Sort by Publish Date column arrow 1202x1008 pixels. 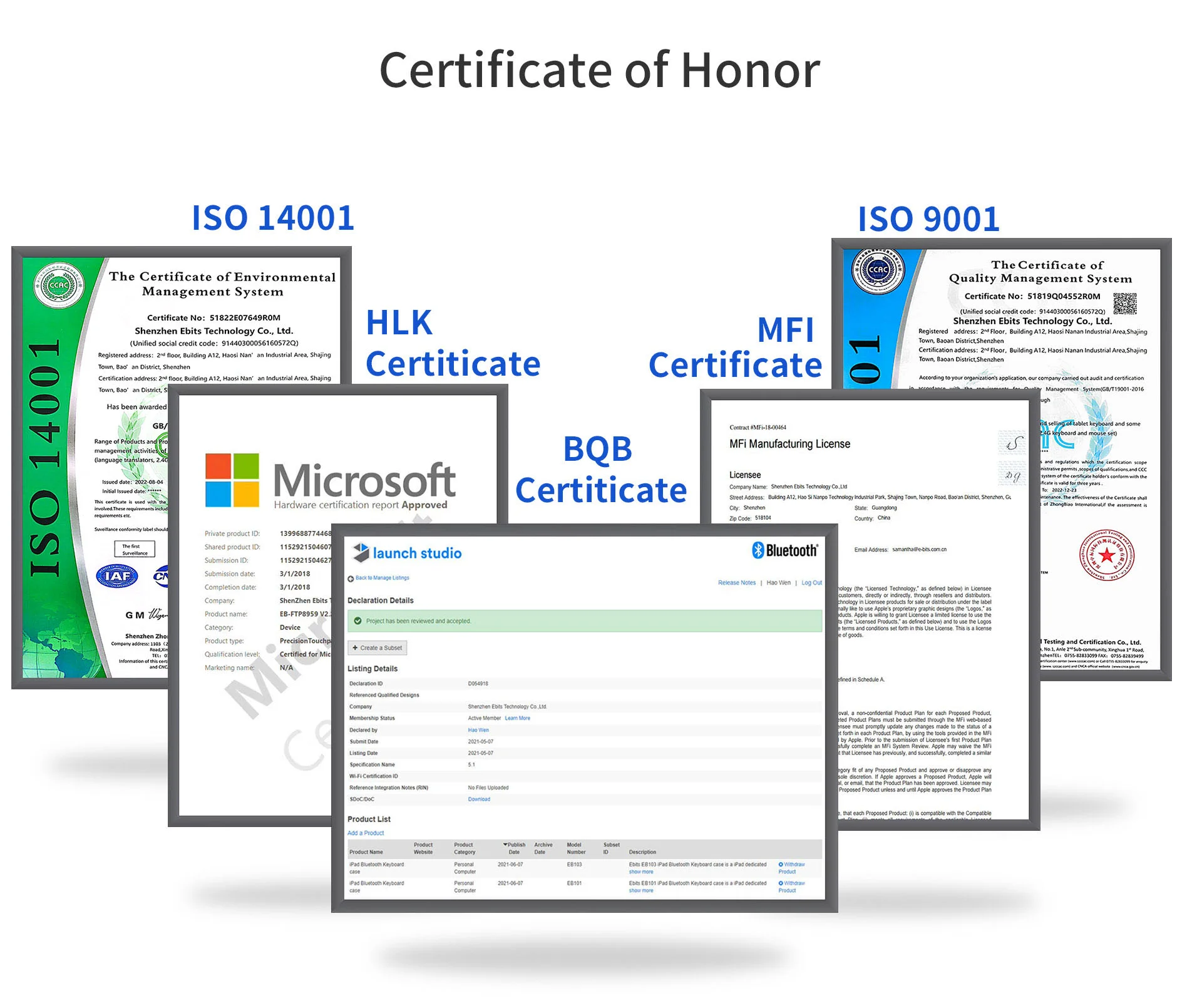[505, 845]
